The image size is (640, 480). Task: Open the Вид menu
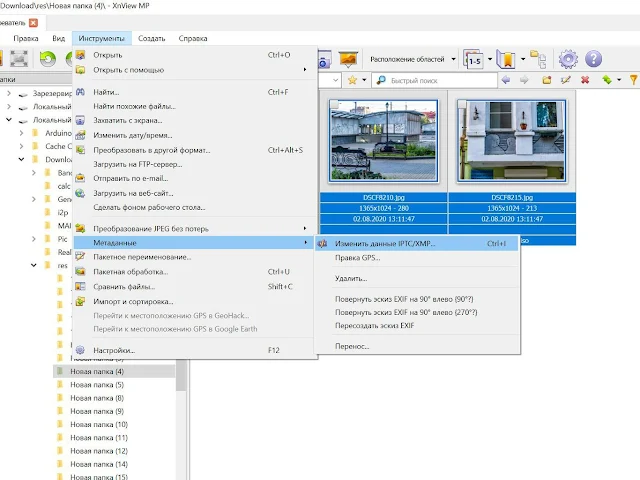click(x=58, y=38)
